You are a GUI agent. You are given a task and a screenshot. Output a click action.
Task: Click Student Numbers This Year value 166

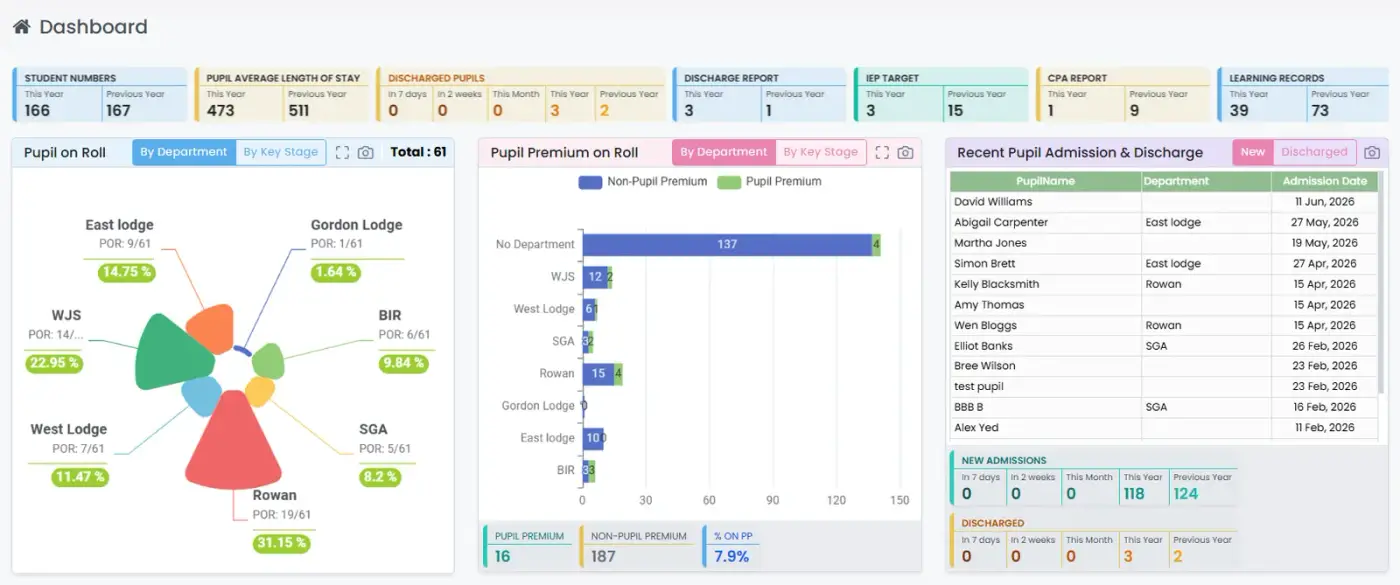click(x=38, y=111)
